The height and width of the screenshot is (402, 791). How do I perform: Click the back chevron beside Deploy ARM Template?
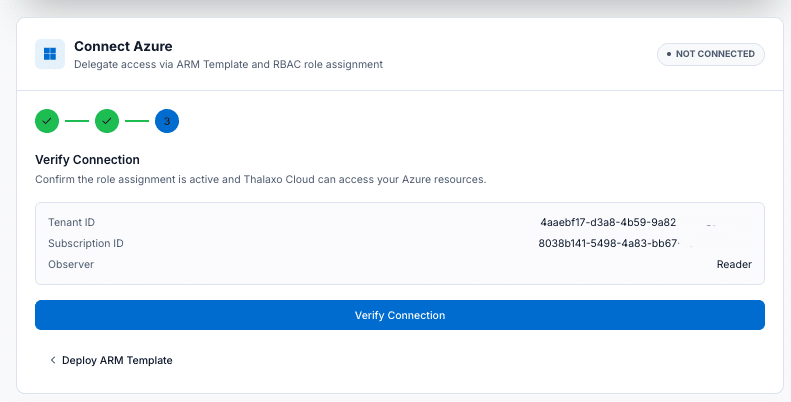[x=52, y=360]
